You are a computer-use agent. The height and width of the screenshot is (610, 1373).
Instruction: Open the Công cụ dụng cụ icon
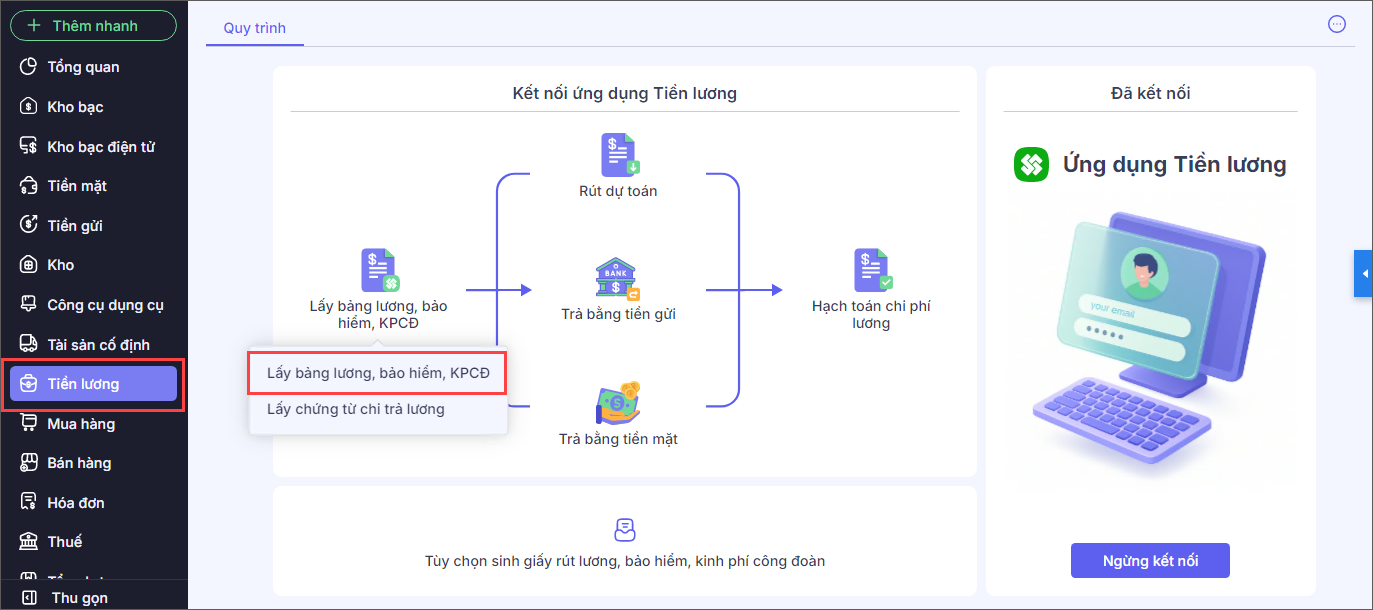pos(29,304)
